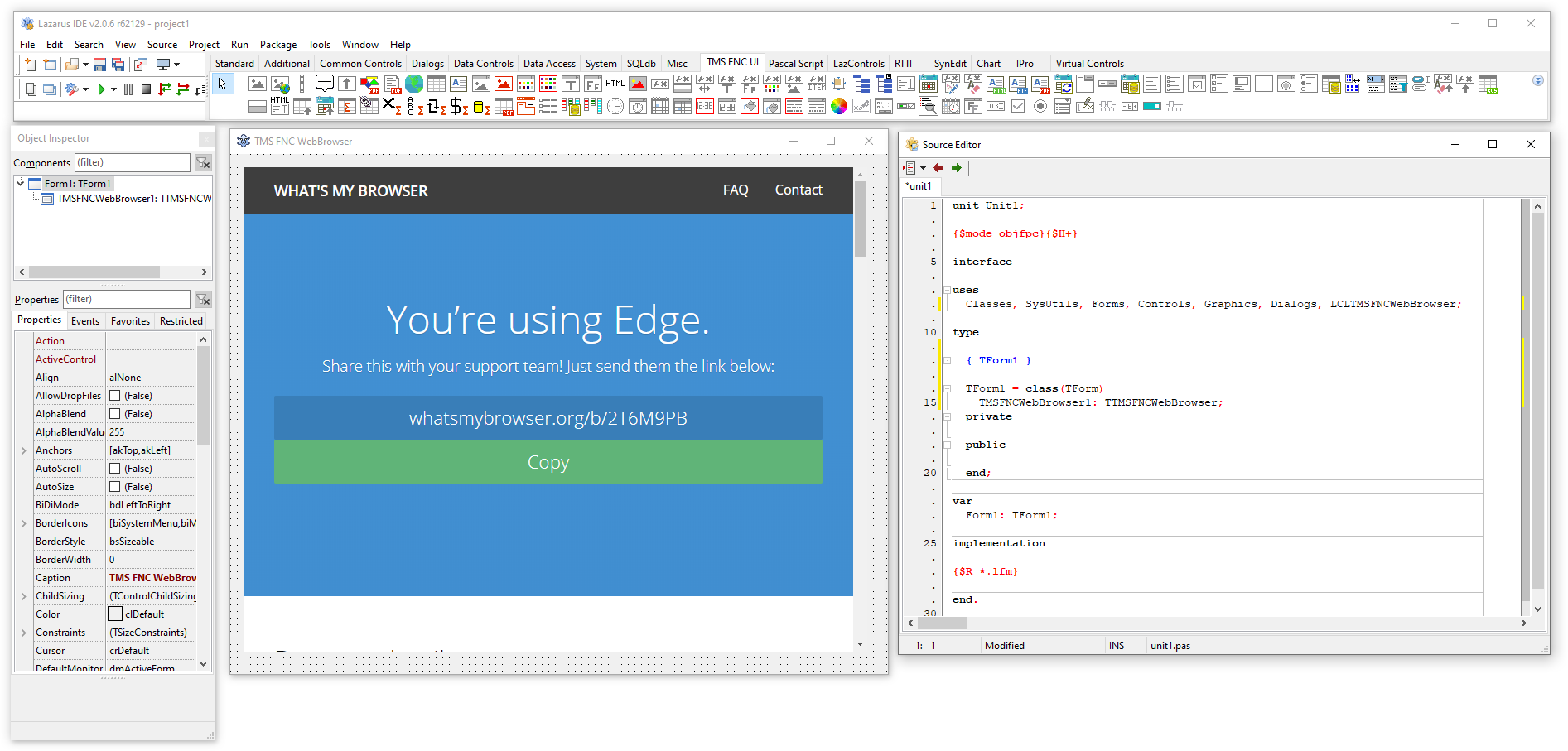Image resolution: width=1568 pixels, height=751 pixels.
Task: Select the arrow selection tool in component palette
Action: (x=222, y=84)
